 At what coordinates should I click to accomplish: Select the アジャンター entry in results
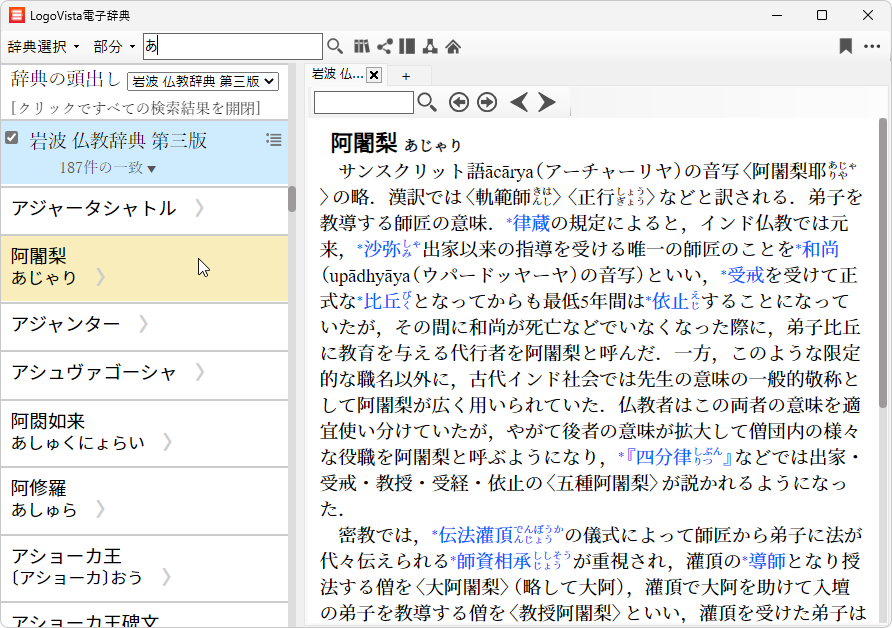tap(66, 323)
